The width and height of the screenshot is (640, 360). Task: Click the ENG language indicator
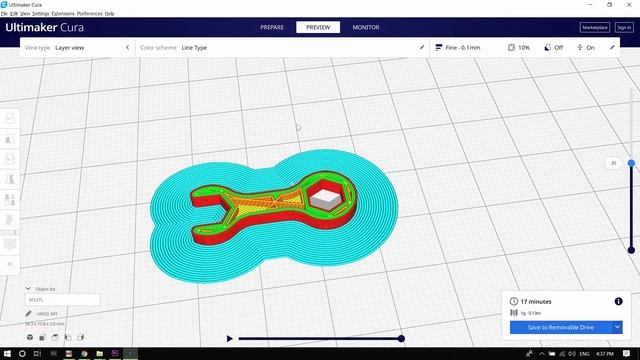584,353
